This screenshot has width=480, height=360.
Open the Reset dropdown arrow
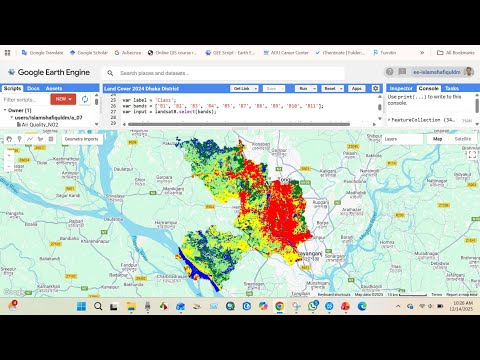(341, 88)
